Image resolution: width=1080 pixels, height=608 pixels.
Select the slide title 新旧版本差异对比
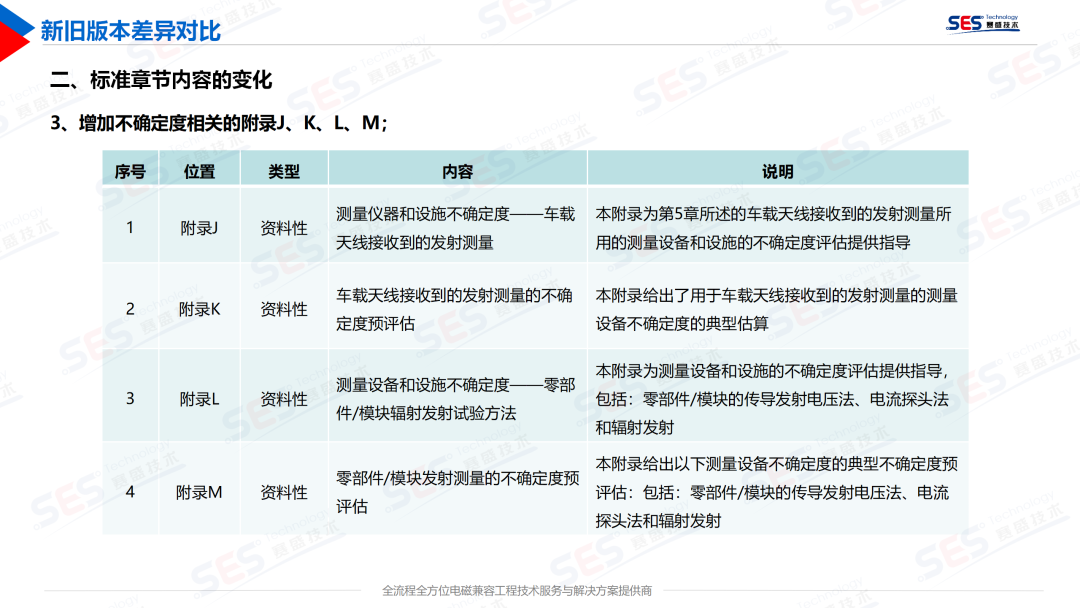click(130, 30)
